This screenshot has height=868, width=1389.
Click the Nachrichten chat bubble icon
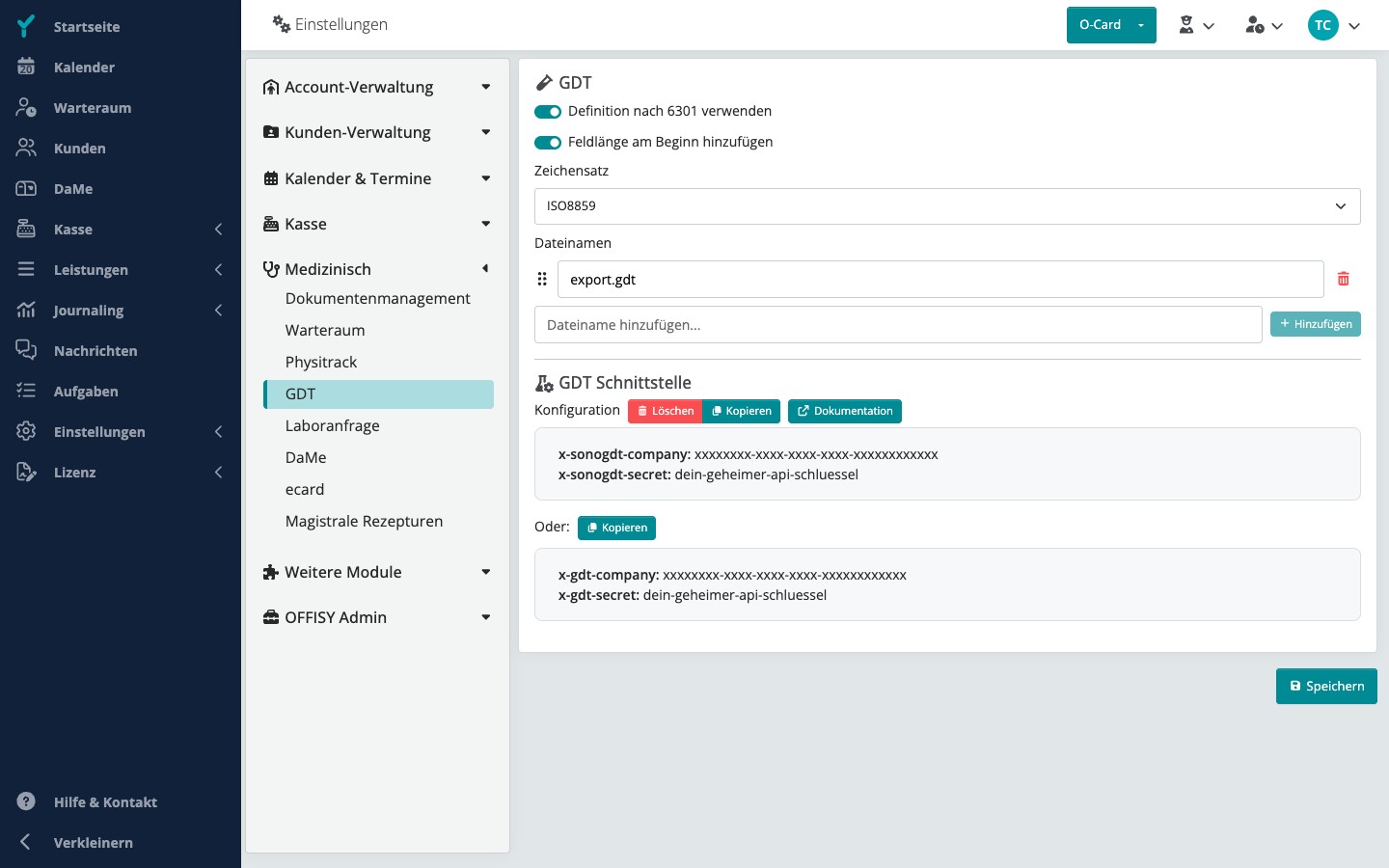point(26,350)
